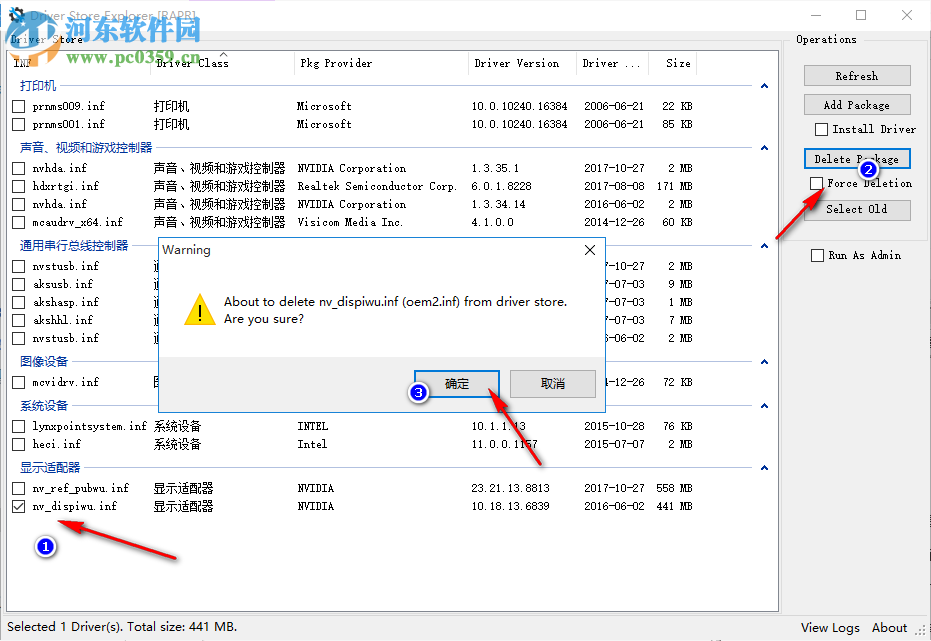Click the Select Old button
Image resolution: width=931 pixels, height=641 pixels.
point(856,210)
